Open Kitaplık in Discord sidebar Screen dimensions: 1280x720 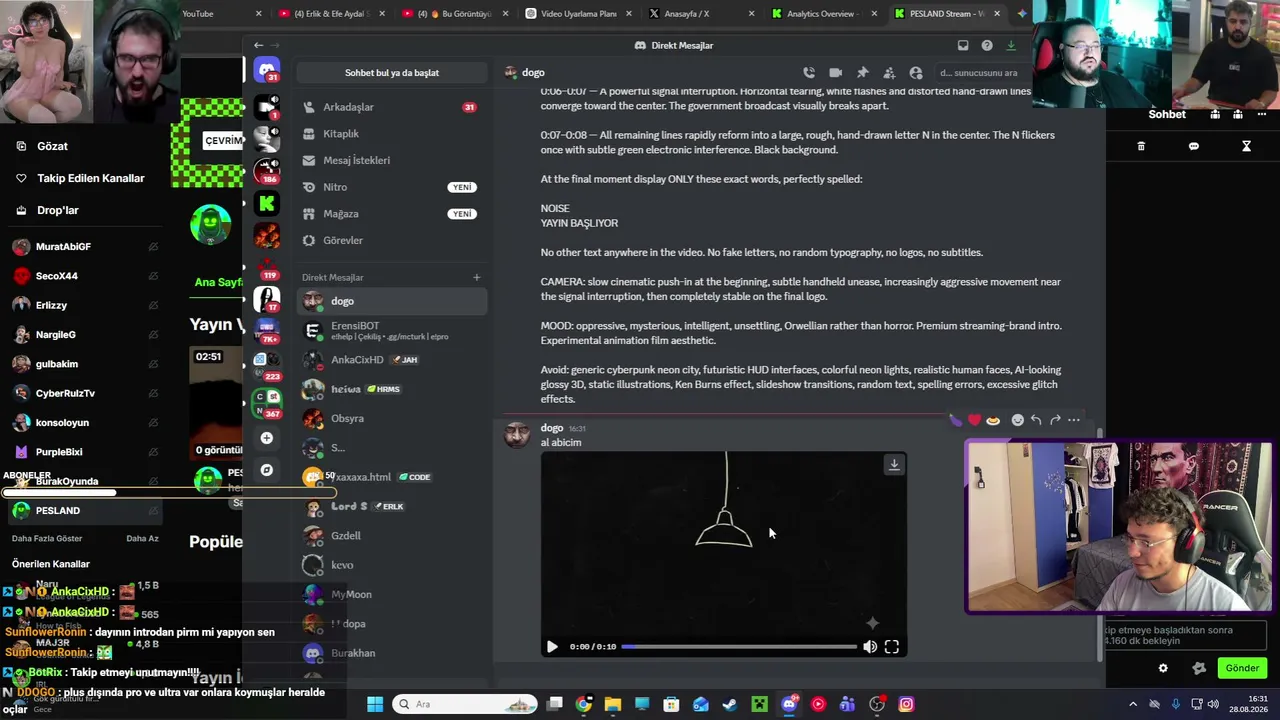[392, 134]
